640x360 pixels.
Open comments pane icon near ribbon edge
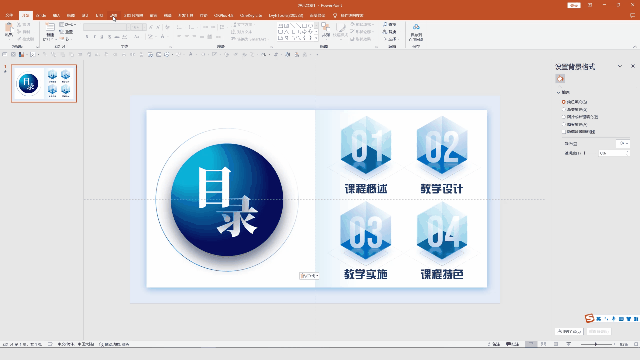click(x=633, y=16)
